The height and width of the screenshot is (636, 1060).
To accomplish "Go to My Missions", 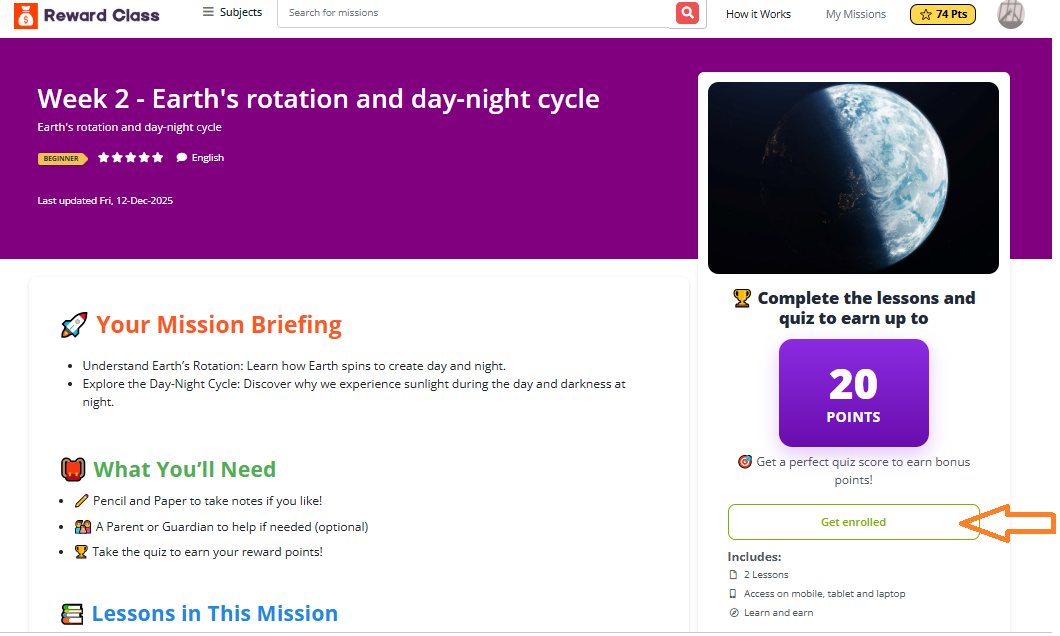I will [855, 14].
